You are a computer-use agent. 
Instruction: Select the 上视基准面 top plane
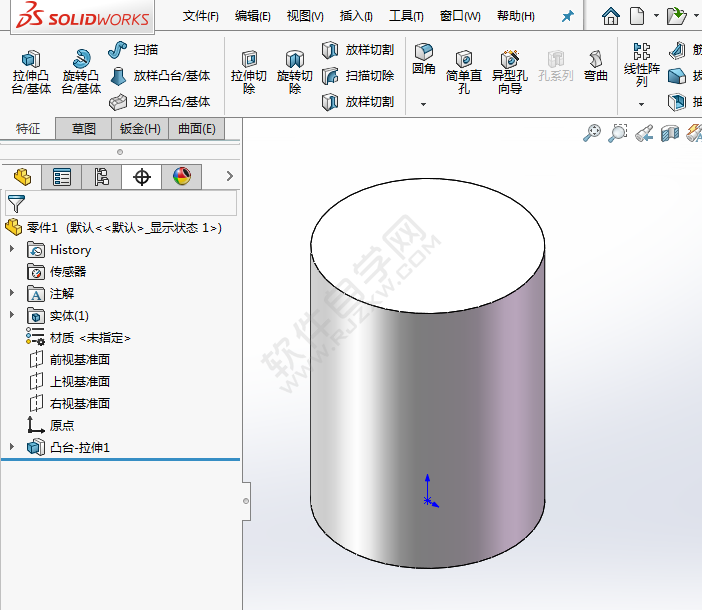point(69,381)
